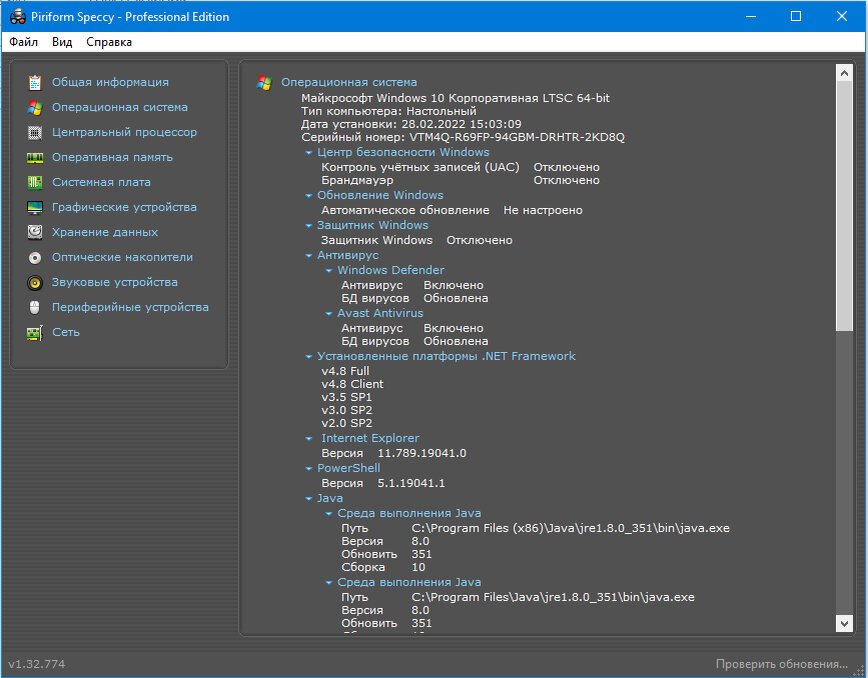Image resolution: width=868 pixels, height=678 pixels.
Task: Collapse Avast Antivirus subsection
Action: click(329, 314)
